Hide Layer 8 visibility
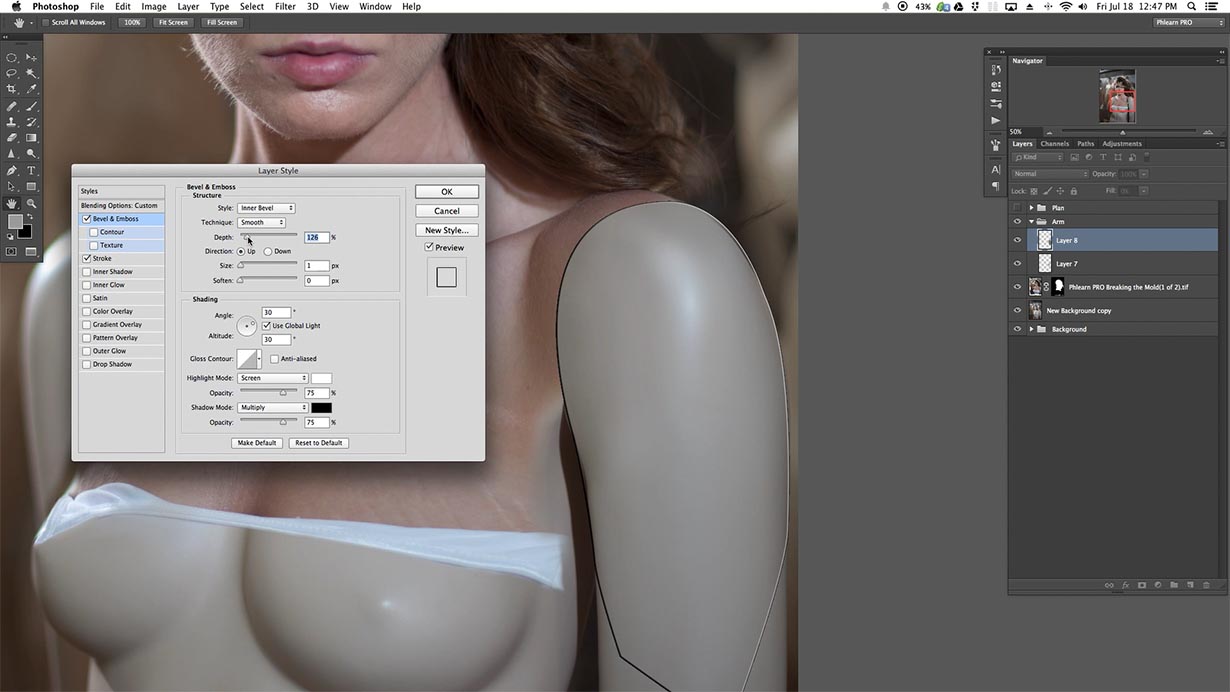 [x=1017, y=240]
